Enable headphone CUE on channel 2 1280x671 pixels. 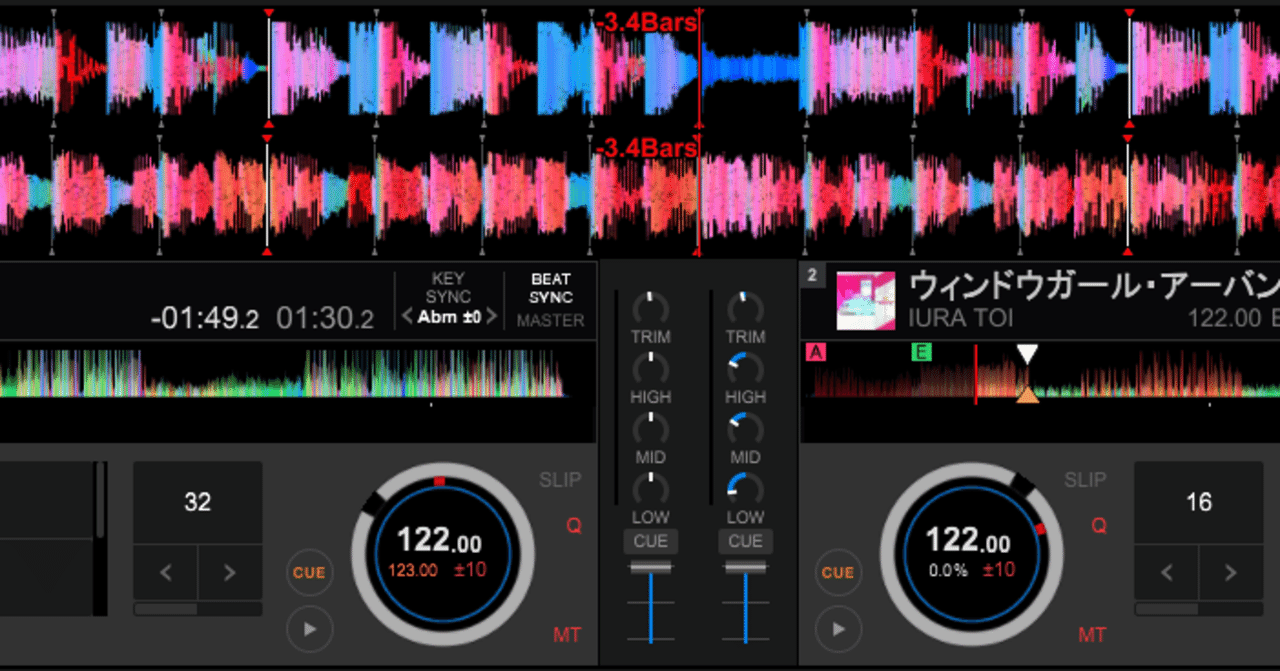(745, 541)
